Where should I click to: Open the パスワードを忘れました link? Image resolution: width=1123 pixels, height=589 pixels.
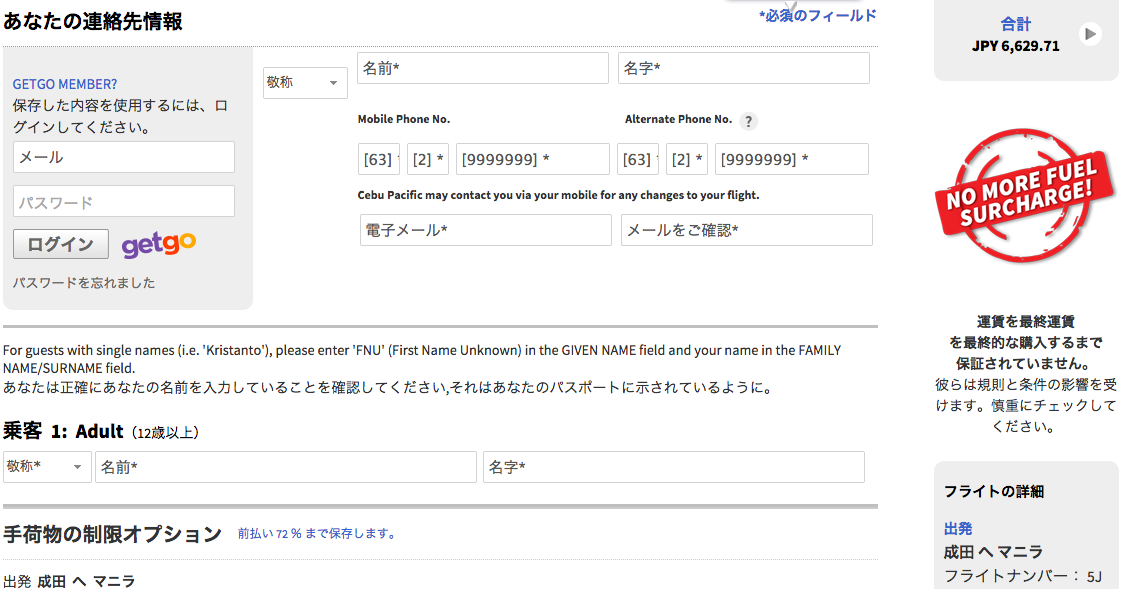tap(84, 283)
